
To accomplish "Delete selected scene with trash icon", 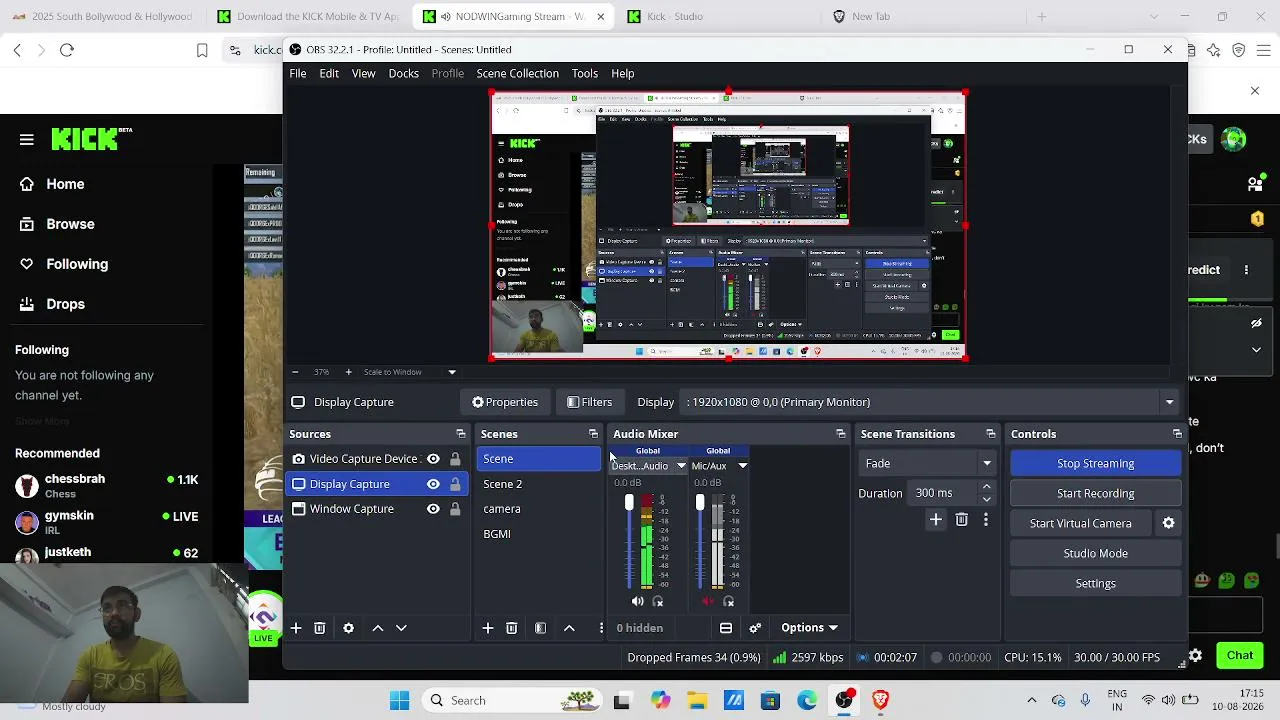I will point(512,628).
